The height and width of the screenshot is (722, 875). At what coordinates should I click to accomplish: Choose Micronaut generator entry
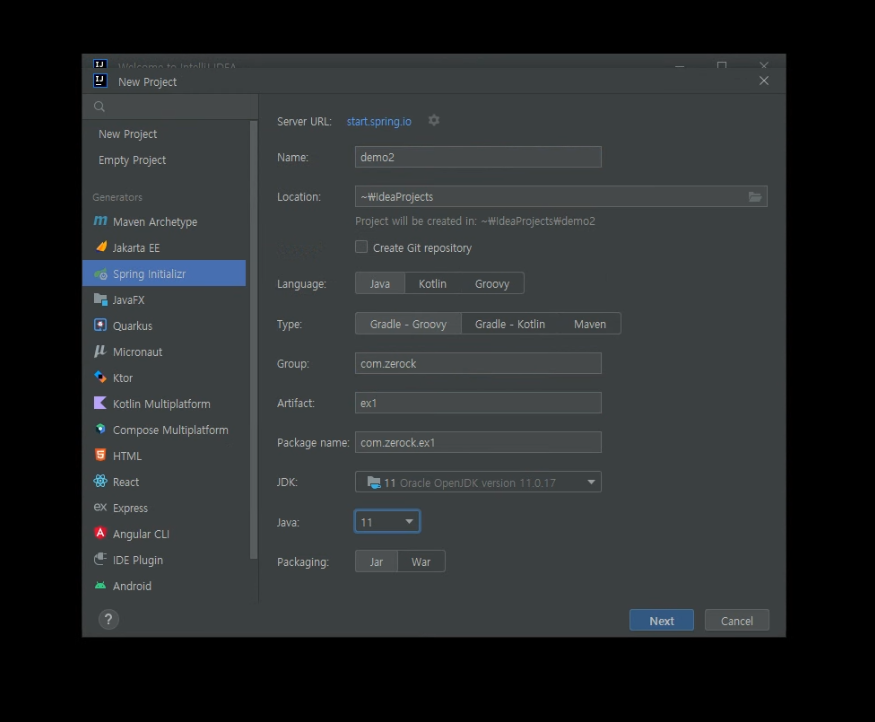[x=164, y=352]
